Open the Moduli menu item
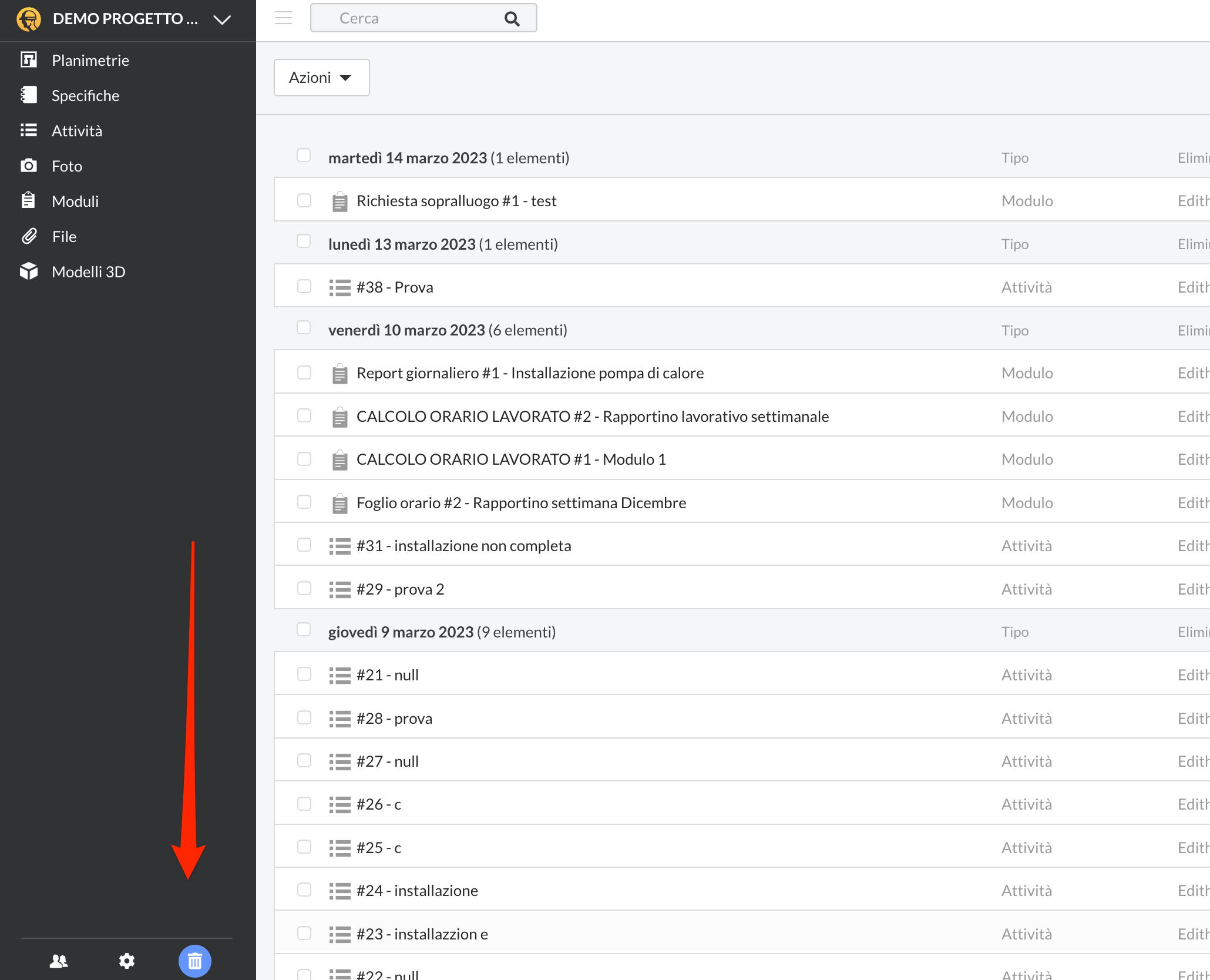 75,201
